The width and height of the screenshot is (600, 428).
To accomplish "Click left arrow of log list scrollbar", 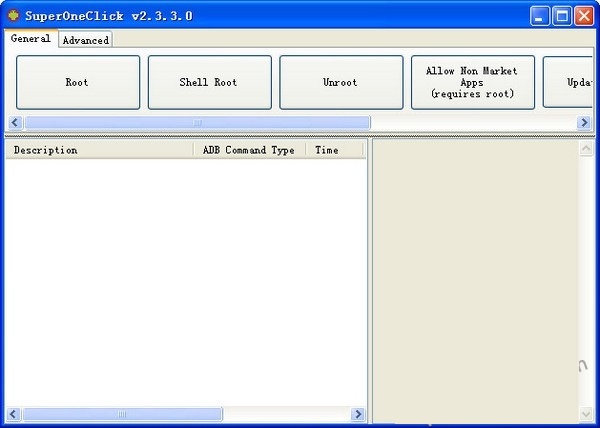I will [x=13, y=414].
